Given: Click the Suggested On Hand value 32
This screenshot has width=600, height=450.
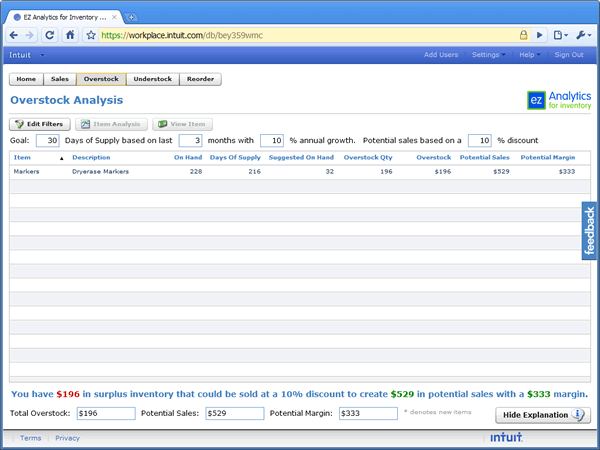Looking at the screenshot, I should pos(329,171).
